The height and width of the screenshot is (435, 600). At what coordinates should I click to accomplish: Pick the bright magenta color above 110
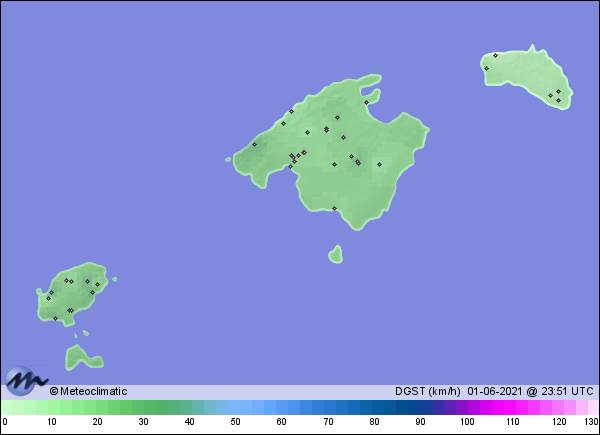tap(509, 407)
